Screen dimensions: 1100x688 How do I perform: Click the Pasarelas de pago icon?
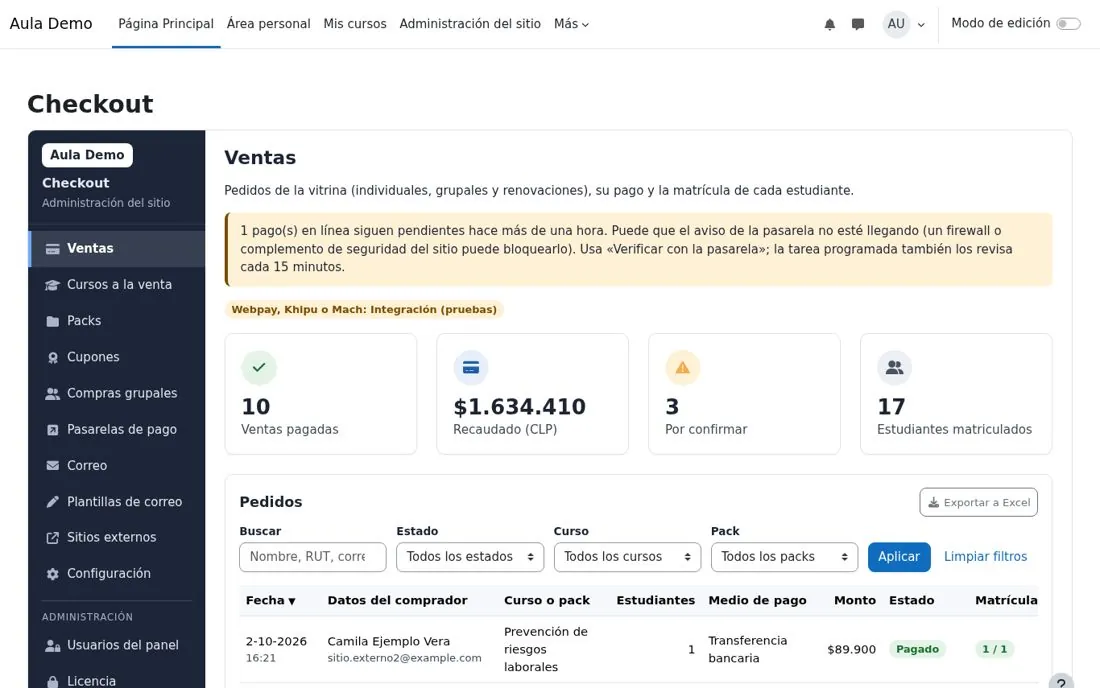tap(53, 430)
